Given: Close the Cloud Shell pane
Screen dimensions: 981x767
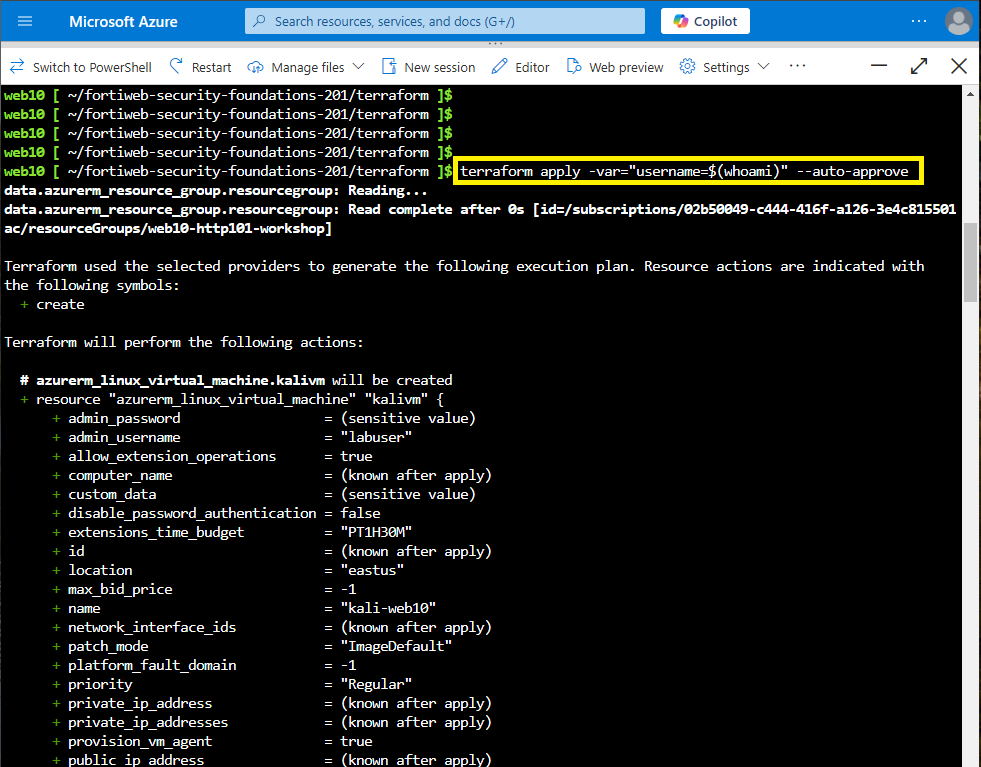Looking at the screenshot, I should [958, 66].
